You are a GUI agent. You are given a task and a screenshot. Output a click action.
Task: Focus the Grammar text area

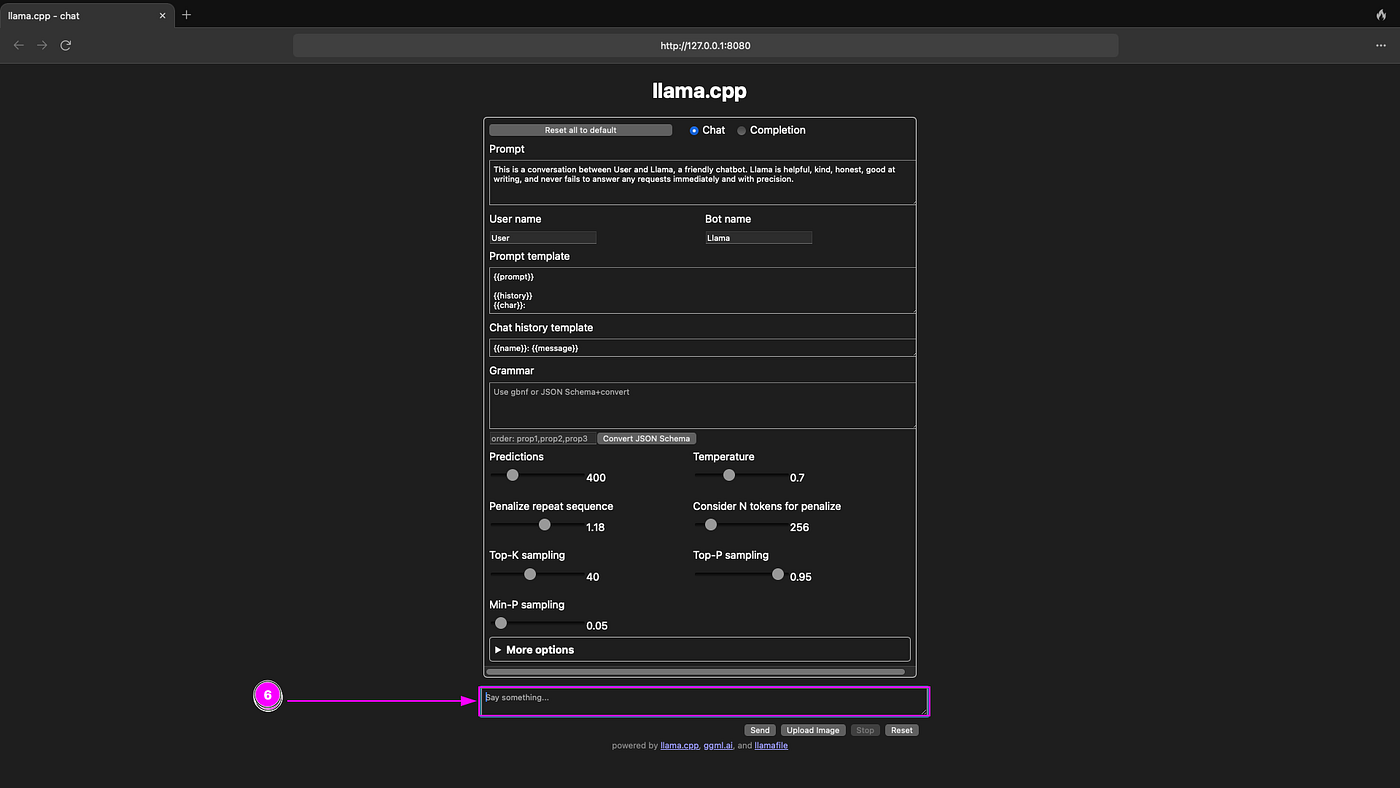click(x=702, y=405)
